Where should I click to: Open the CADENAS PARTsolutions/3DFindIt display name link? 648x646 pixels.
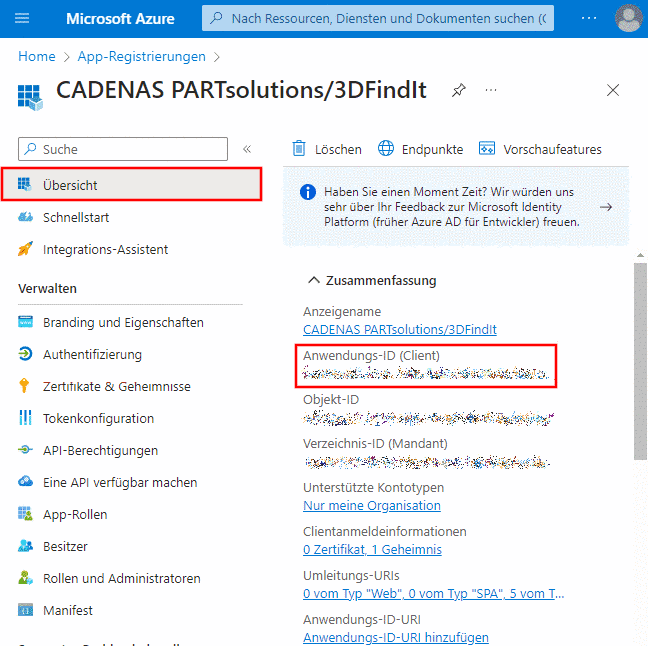(400, 329)
